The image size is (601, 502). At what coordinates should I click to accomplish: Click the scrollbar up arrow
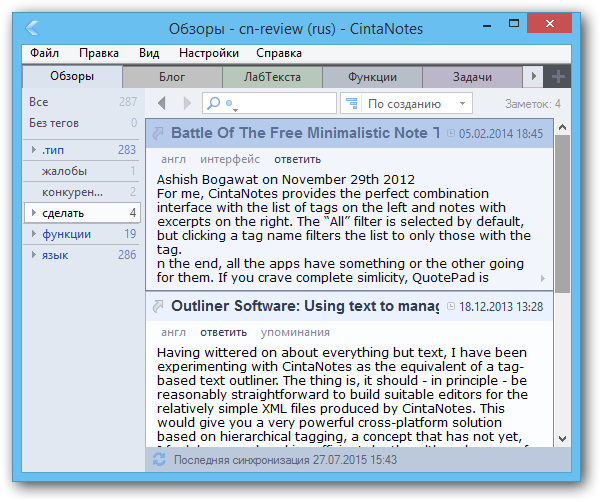[562, 127]
